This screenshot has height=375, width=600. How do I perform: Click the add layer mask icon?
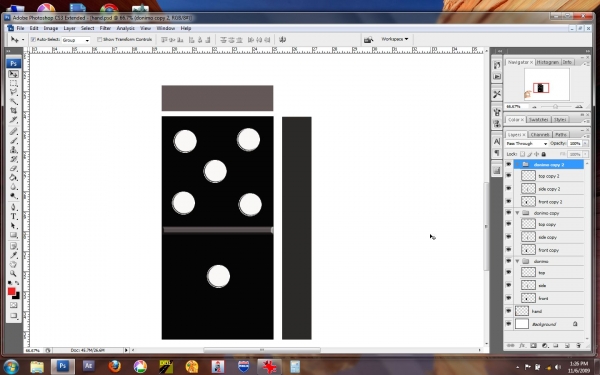tap(533, 346)
